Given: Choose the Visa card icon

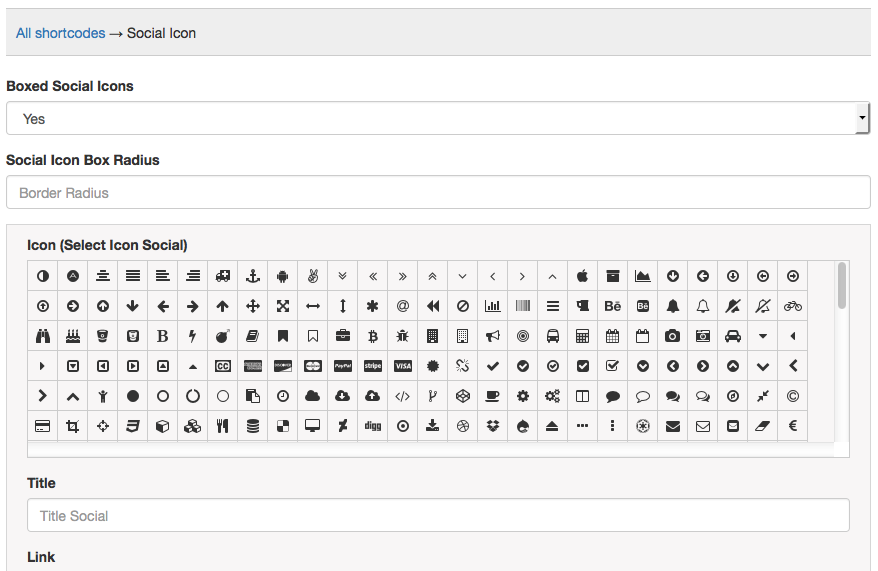Looking at the screenshot, I should pyautogui.click(x=402, y=366).
